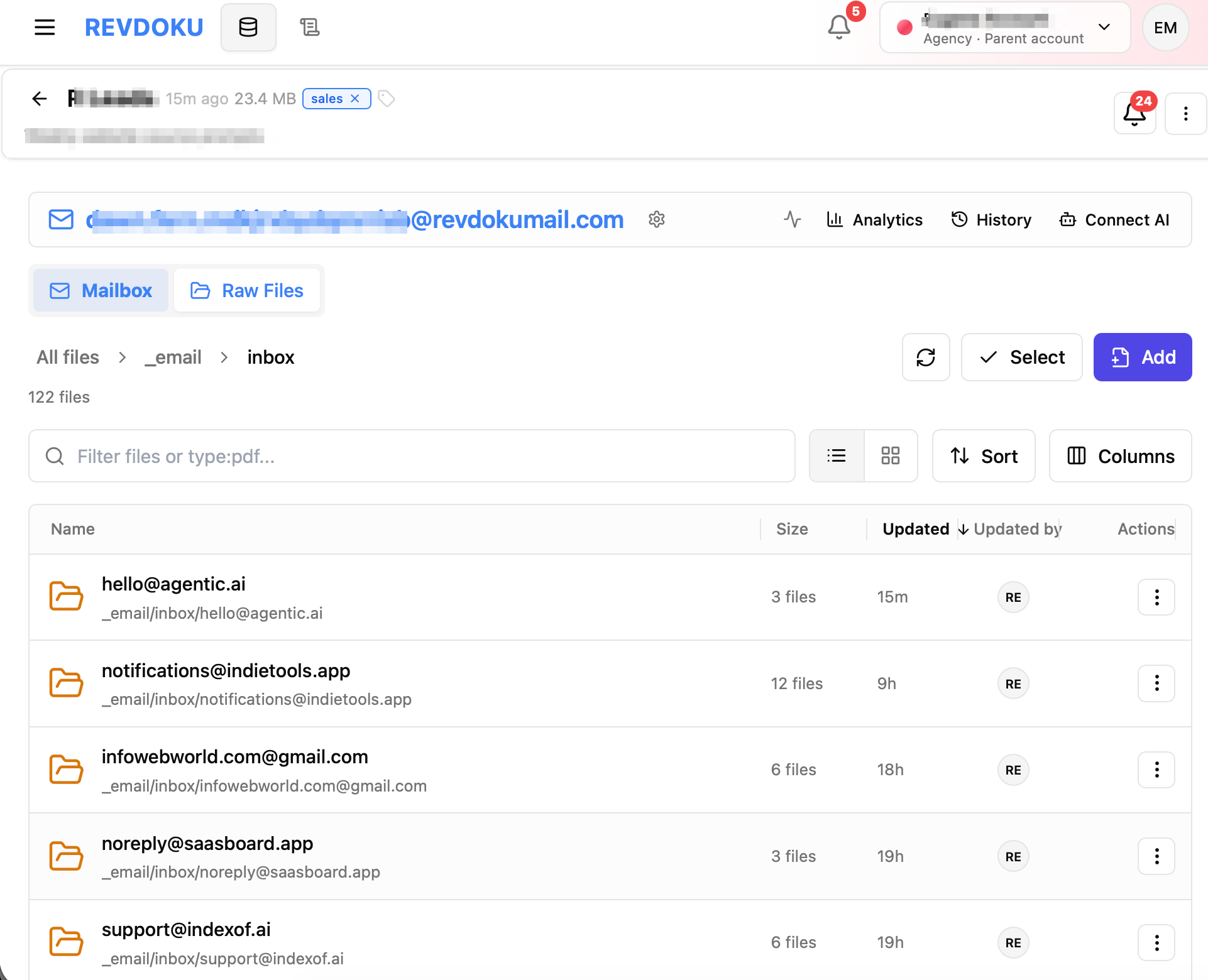Open actions menu for notifications@indietools.app
Screen dimensions: 1208x980
1156,683
